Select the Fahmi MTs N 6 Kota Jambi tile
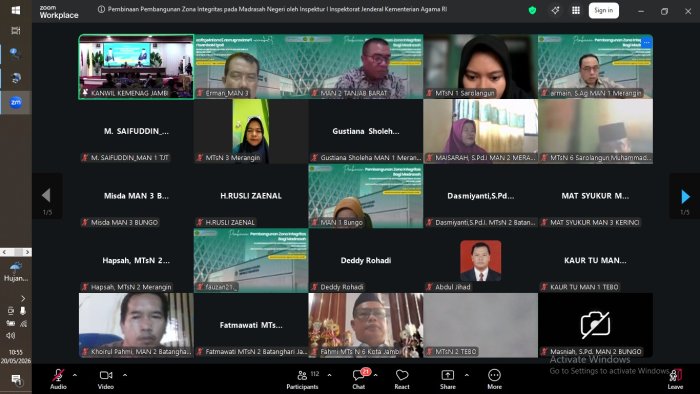Image resolution: width=700 pixels, height=394 pixels. [366, 325]
